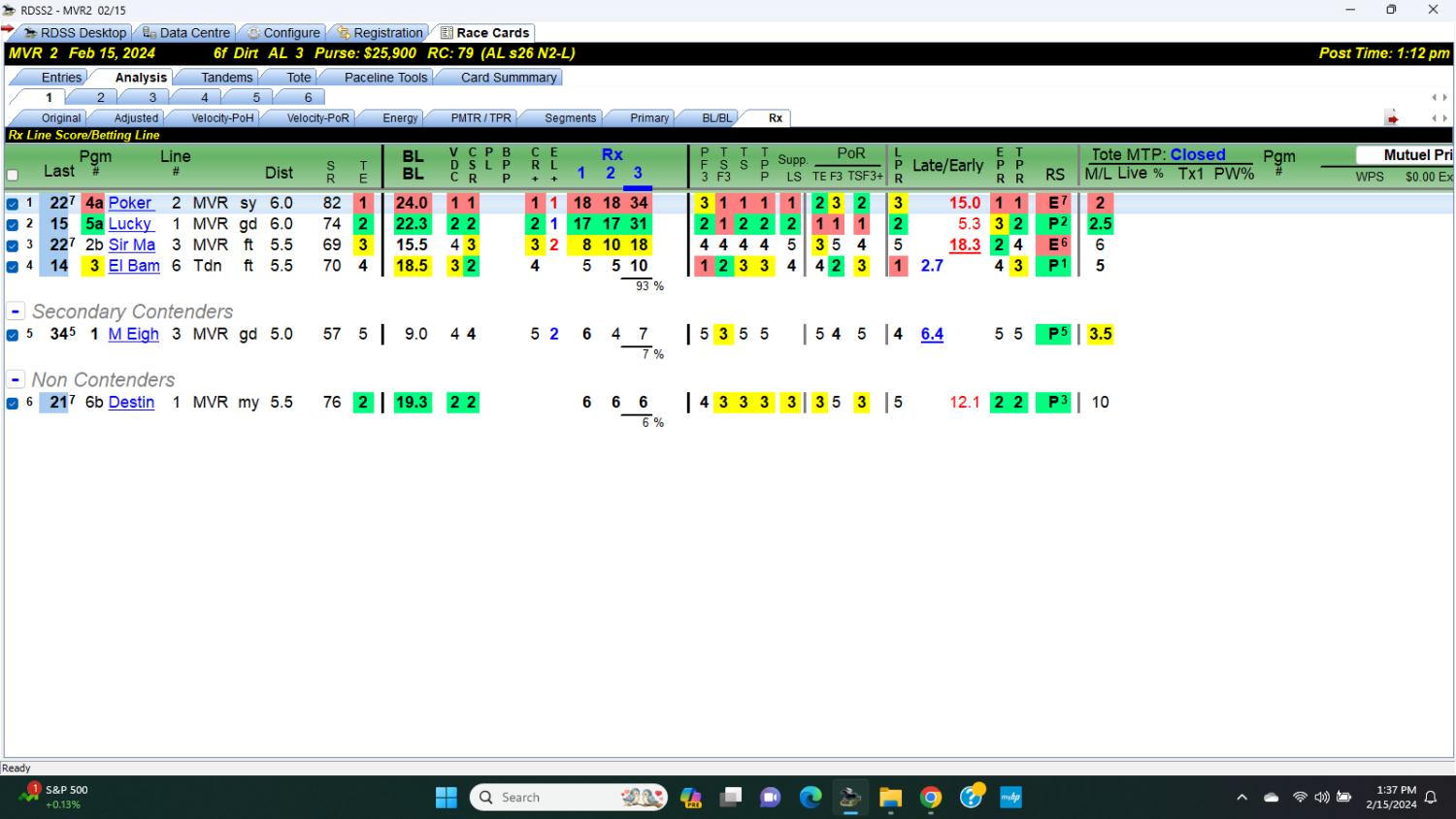The height and width of the screenshot is (819, 1456).
Task: Open the notification bell in the tray
Action: coord(1431,798)
